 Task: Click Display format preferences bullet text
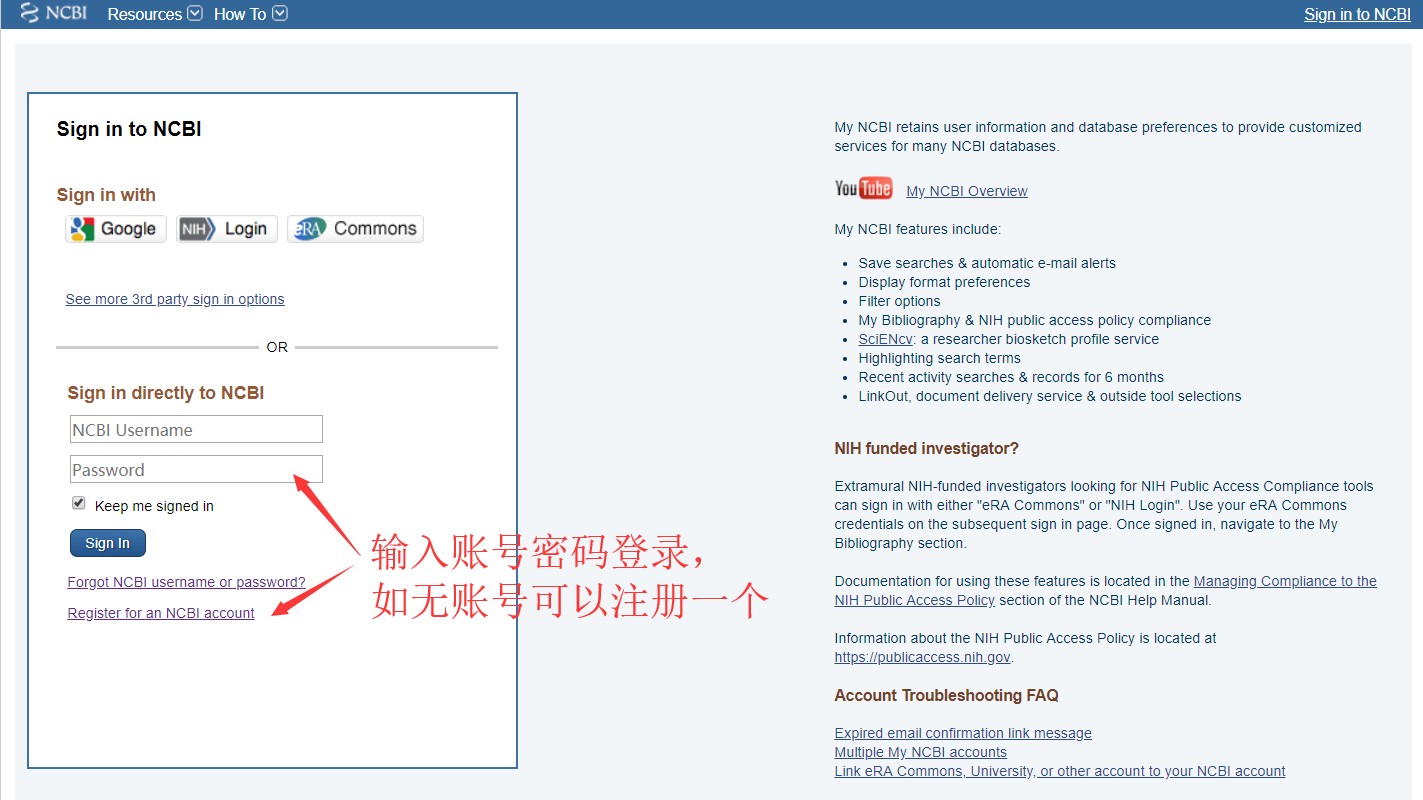(944, 282)
